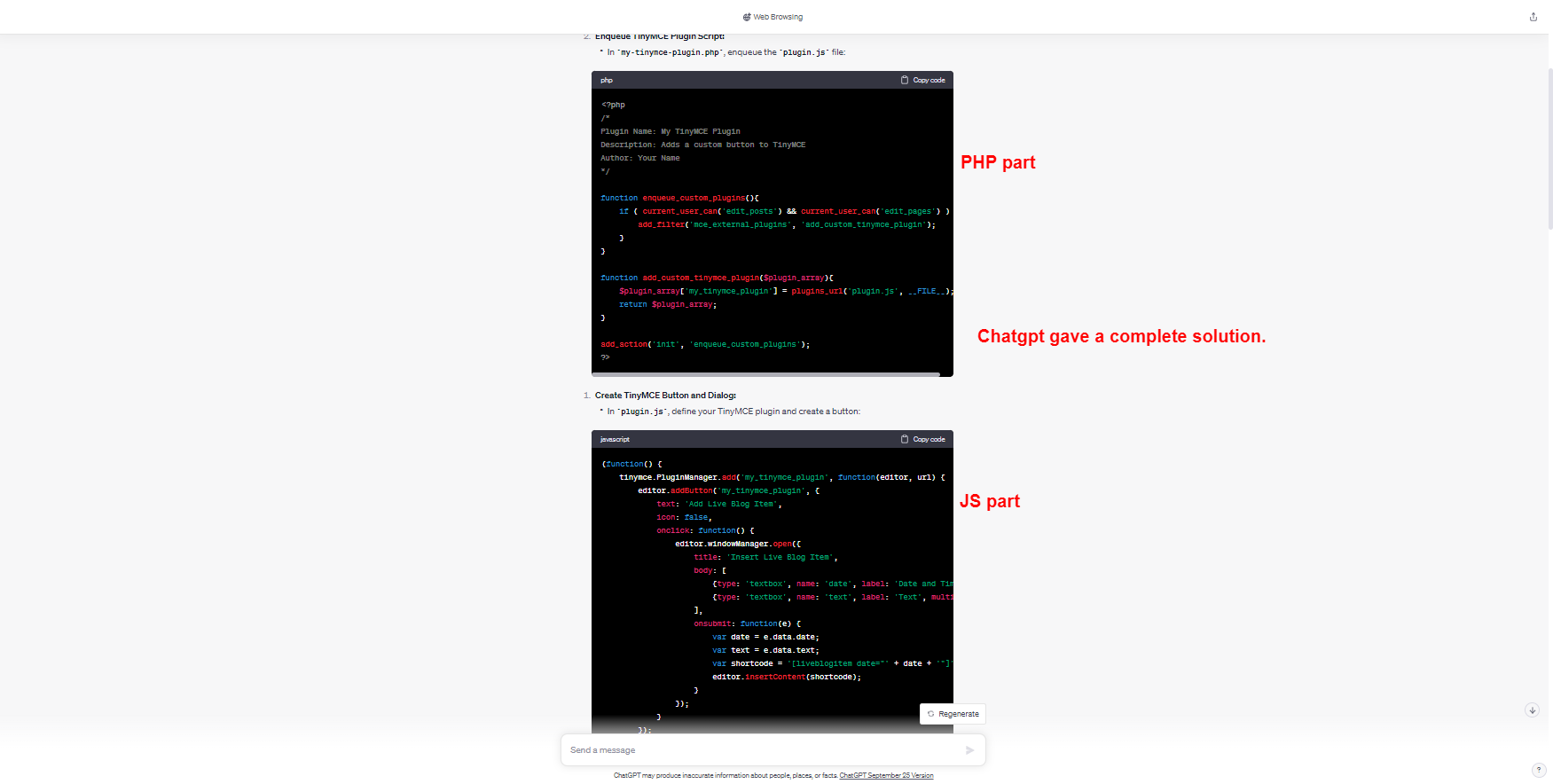The height and width of the screenshot is (784, 1553).
Task: Click the PHP code block horizontal scrollbar
Action: 765,374
